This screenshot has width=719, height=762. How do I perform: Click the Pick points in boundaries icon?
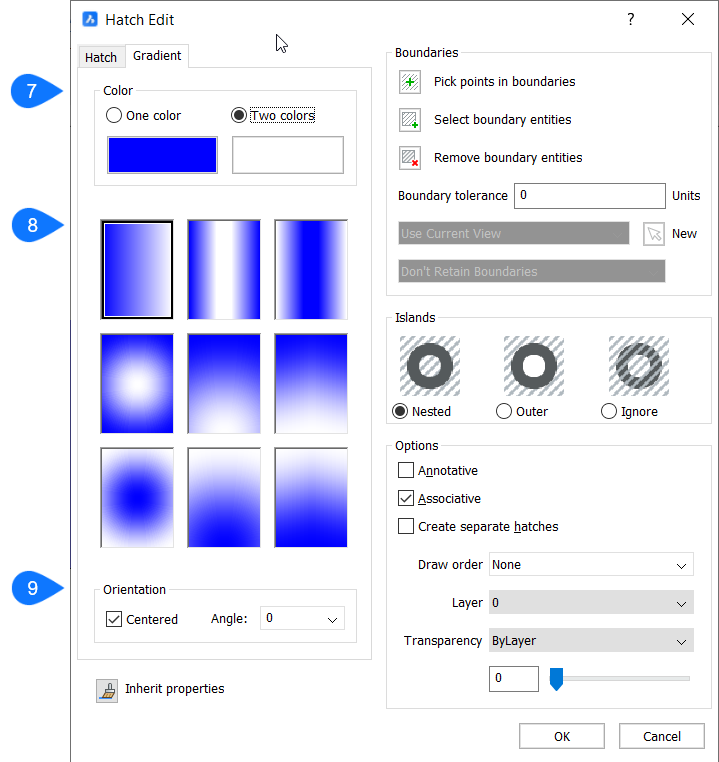tap(410, 82)
